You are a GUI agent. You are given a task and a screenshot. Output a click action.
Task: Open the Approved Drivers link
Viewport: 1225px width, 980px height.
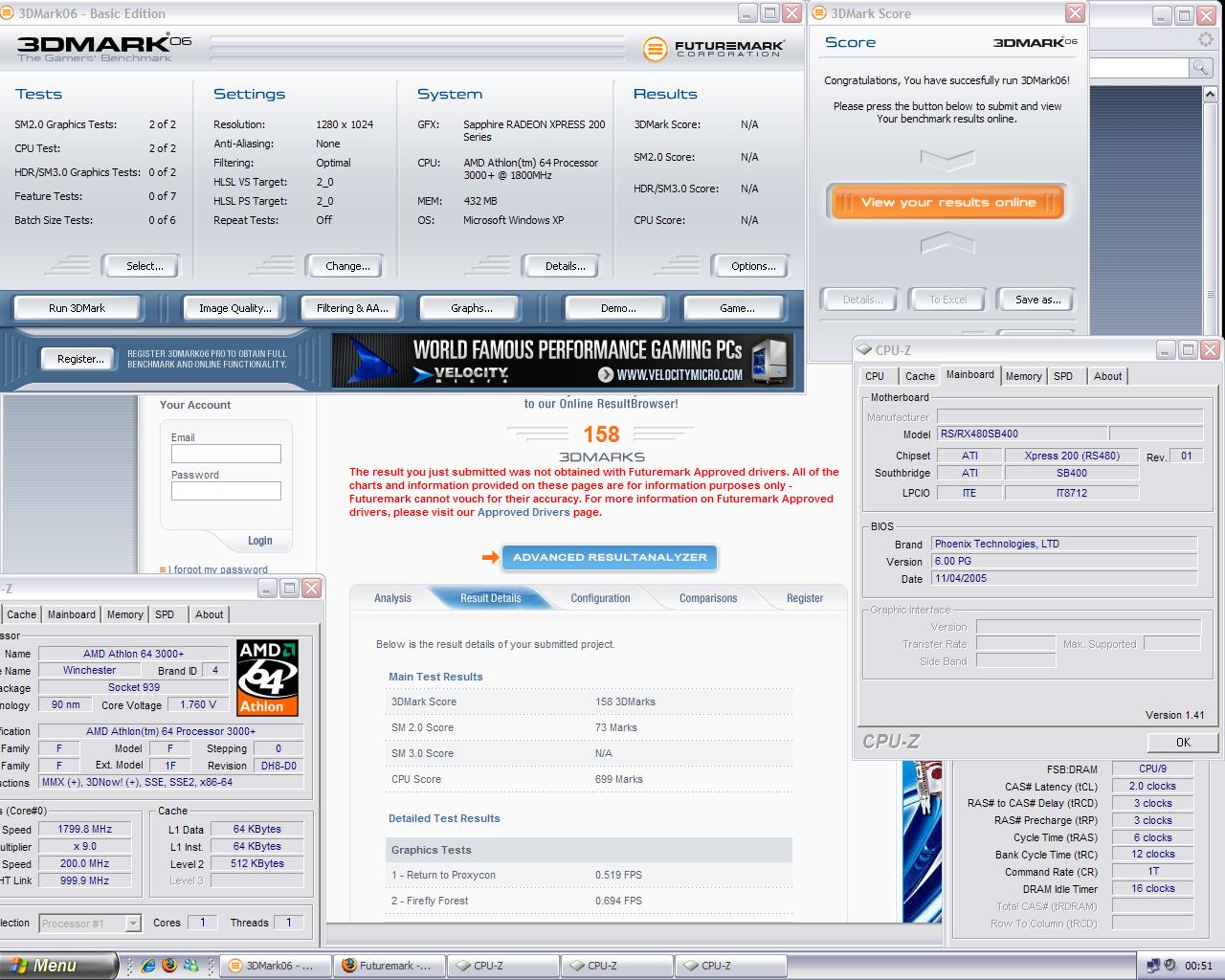523,512
